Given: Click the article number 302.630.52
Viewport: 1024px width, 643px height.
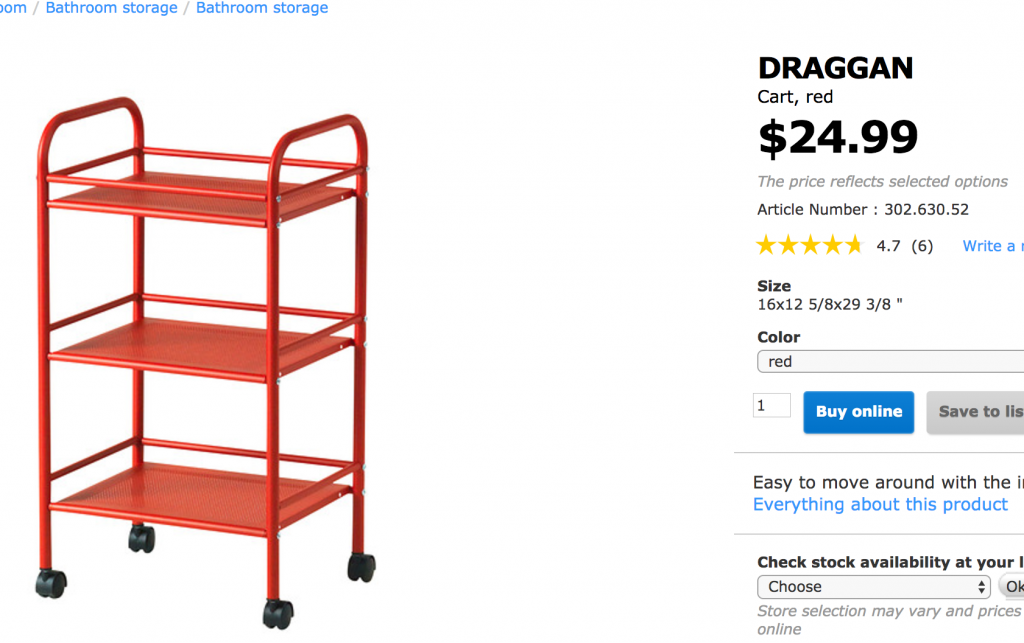Looking at the screenshot, I should [926, 210].
